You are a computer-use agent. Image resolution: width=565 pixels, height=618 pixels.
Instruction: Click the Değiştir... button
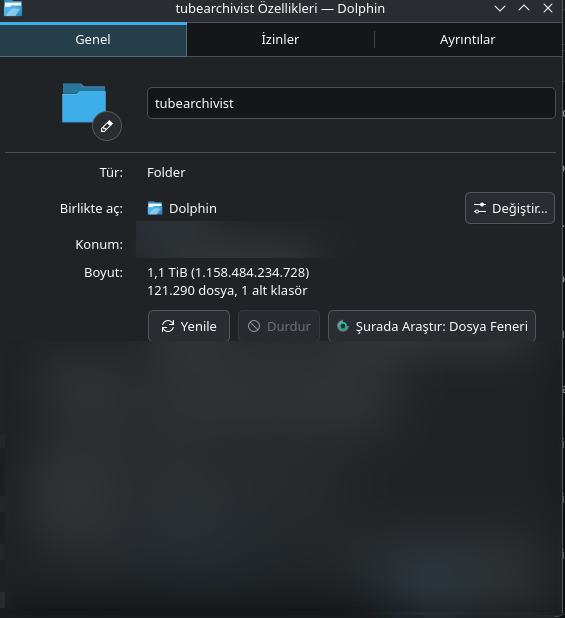(510, 208)
